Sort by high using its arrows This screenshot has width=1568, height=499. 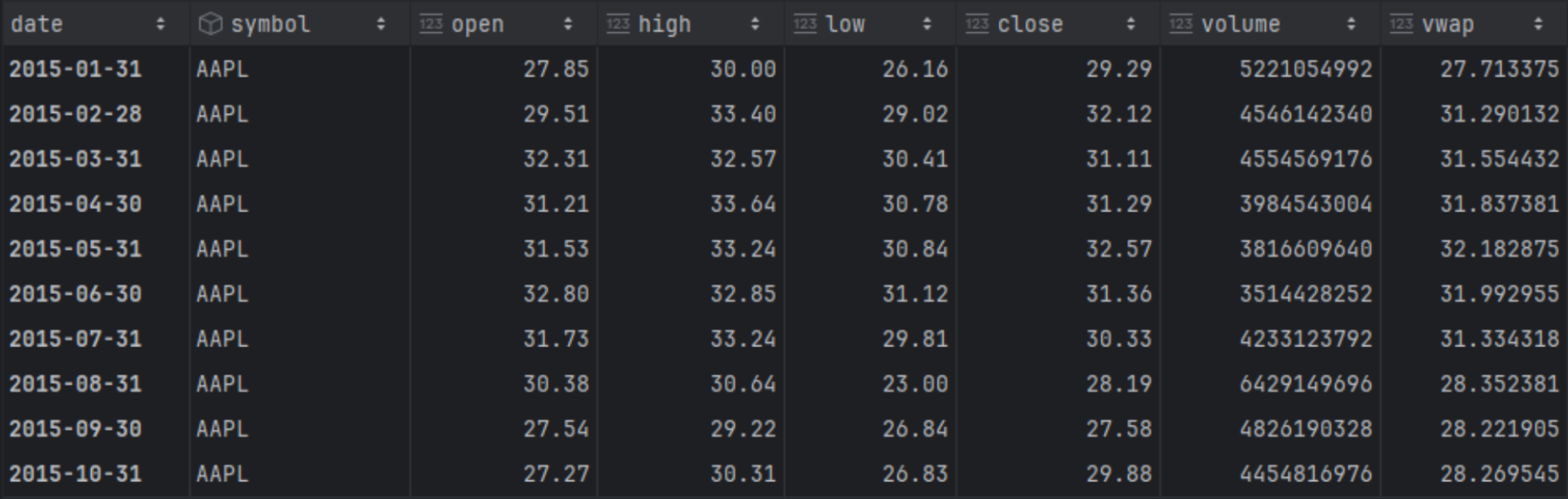(755, 24)
